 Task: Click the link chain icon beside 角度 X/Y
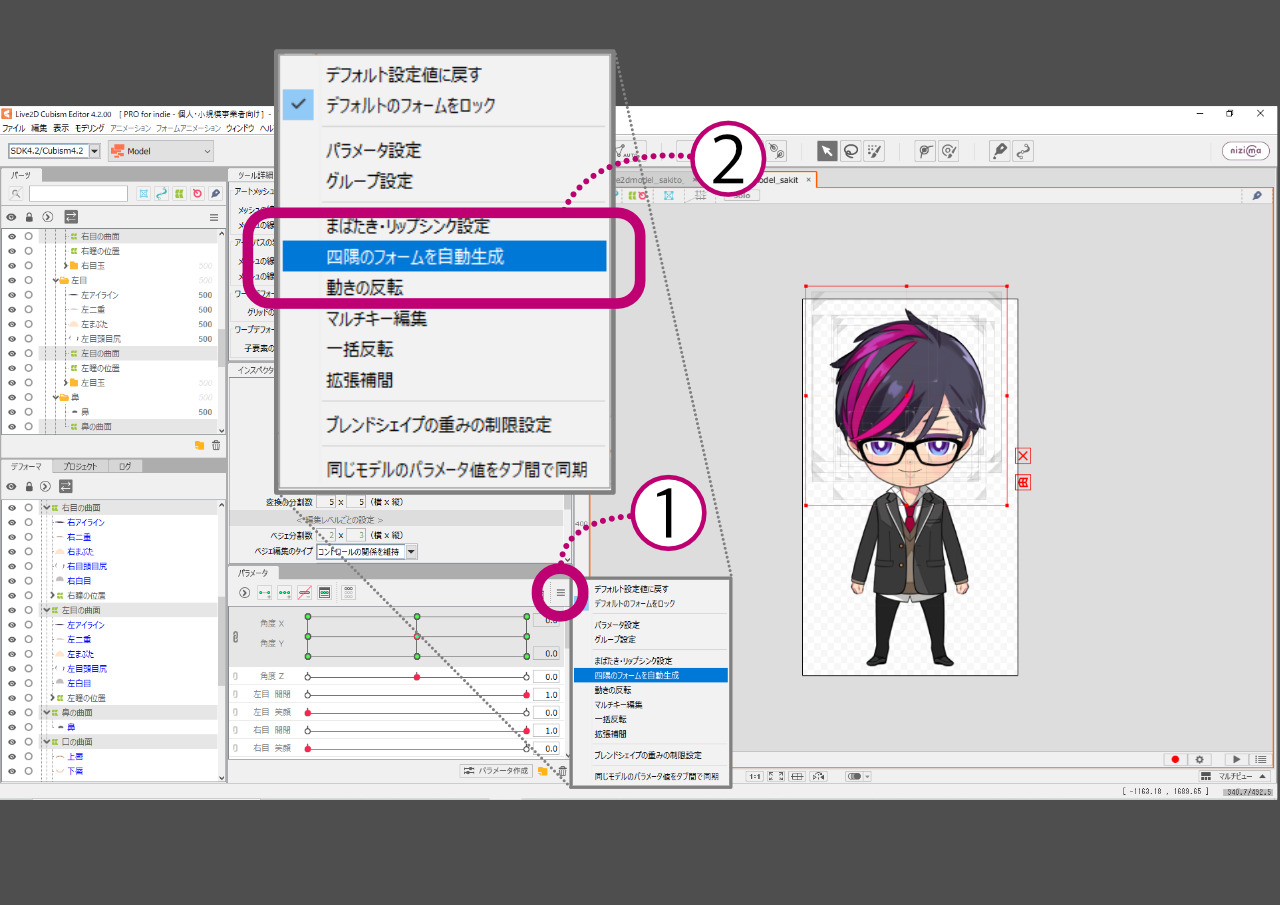pos(235,636)
